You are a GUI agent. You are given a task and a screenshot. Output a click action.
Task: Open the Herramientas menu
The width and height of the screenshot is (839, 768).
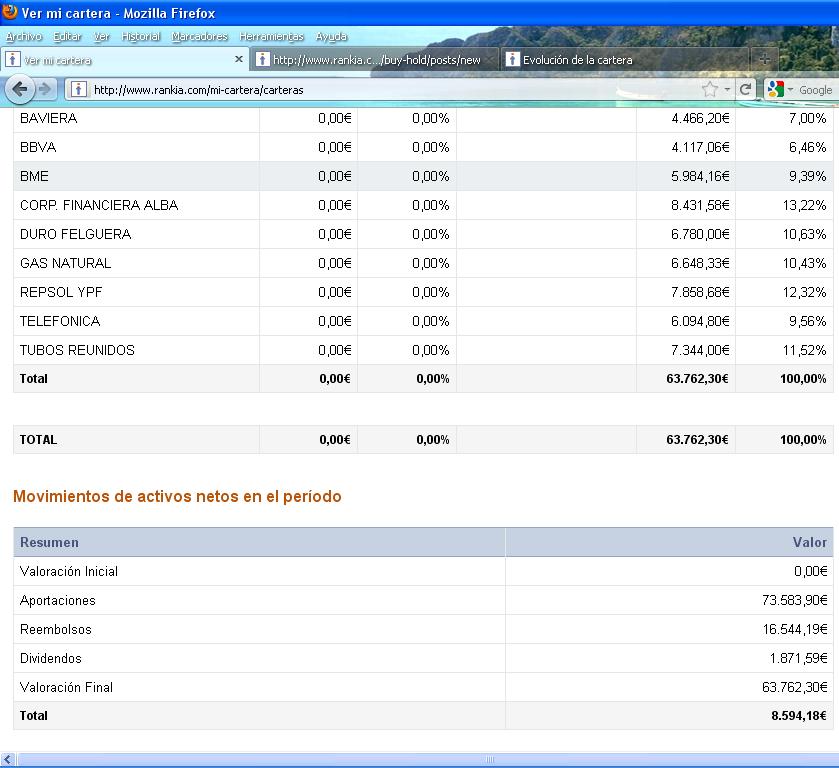pyautogui.click(x=271, y=37)
